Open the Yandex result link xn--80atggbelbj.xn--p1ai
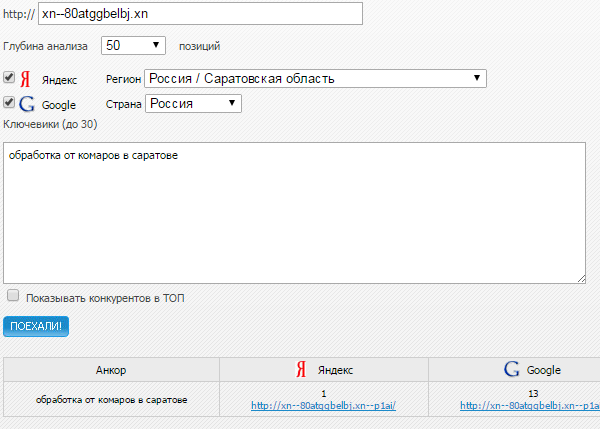 pos(323,406)
